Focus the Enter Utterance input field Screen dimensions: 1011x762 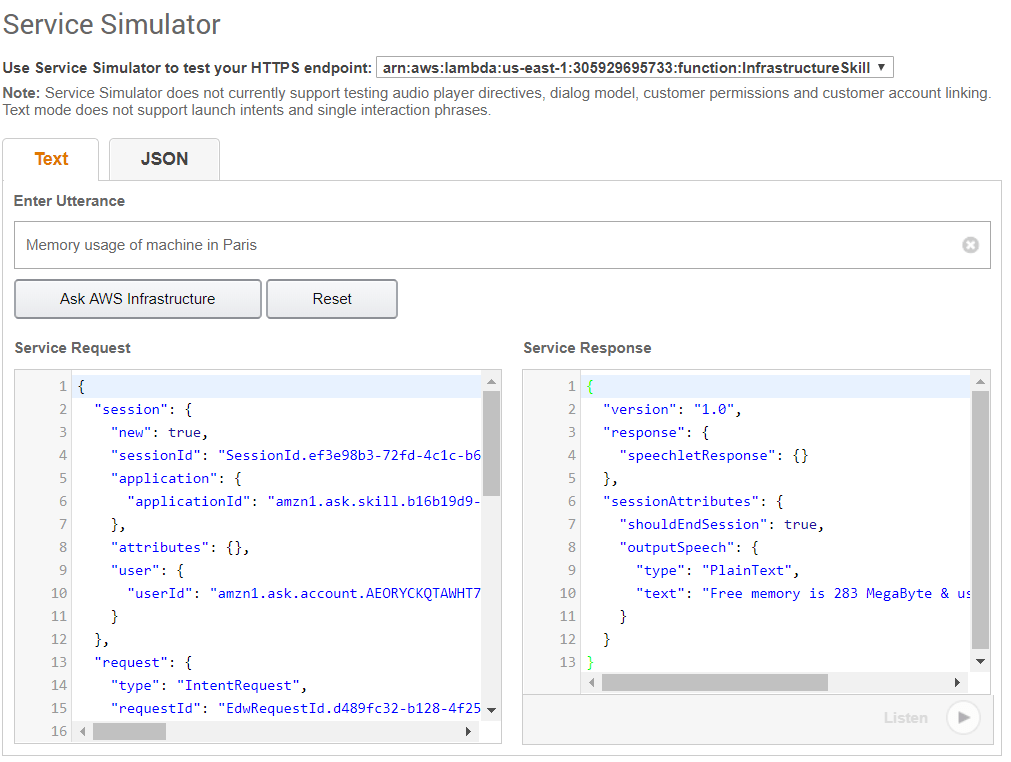point(502,245)
